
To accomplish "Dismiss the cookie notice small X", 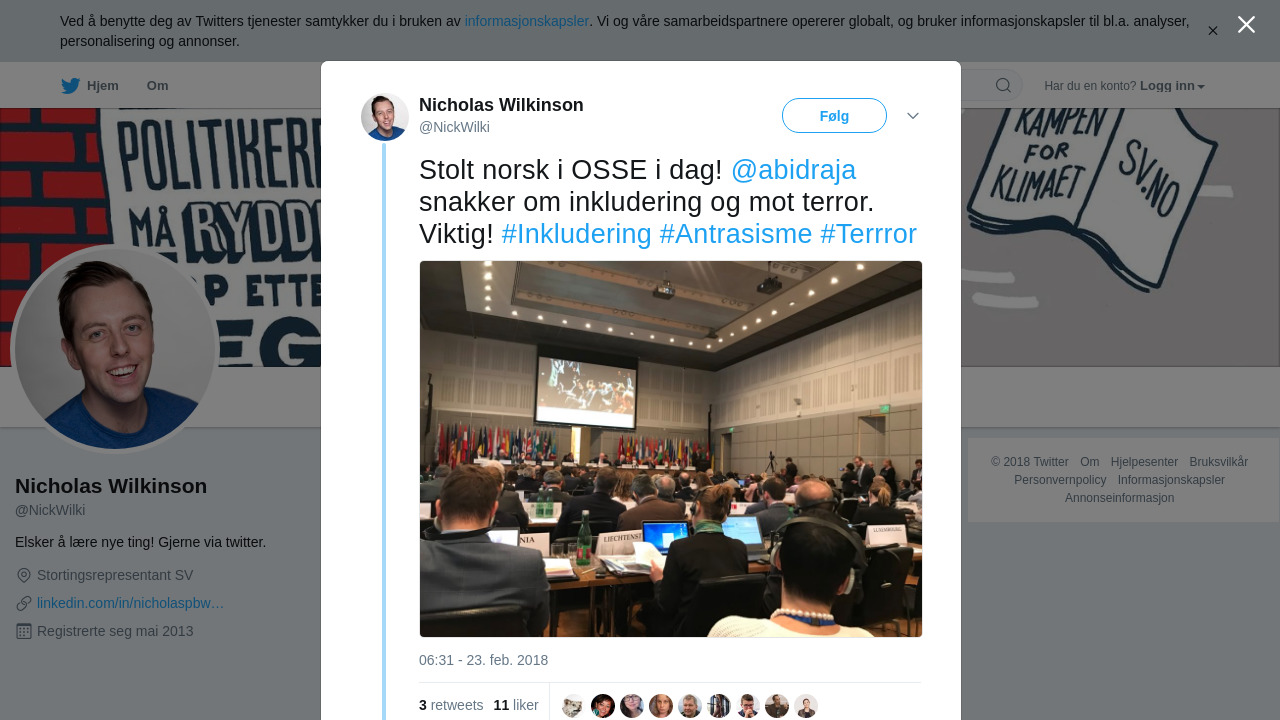I will coord(1213,31).
